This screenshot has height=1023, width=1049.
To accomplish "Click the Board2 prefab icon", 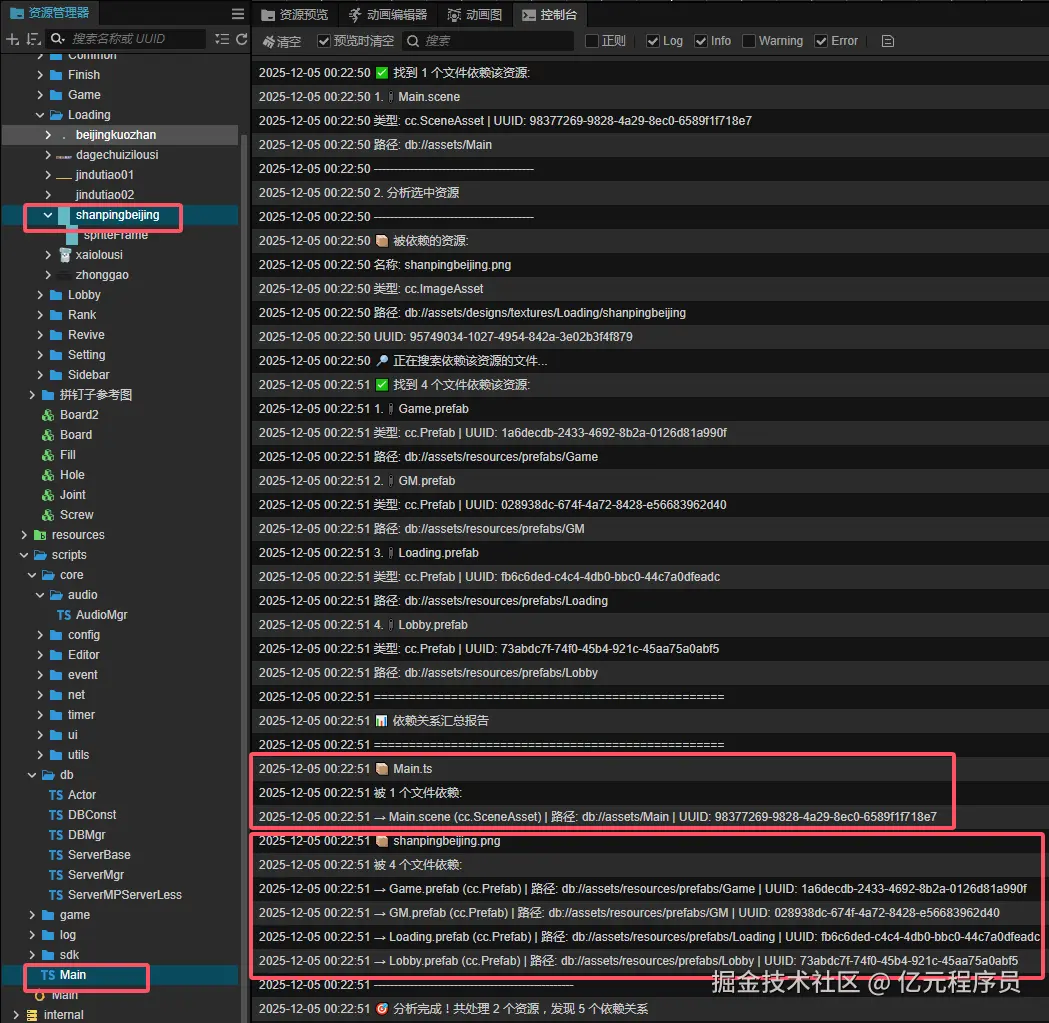I will tap(48, 415).
